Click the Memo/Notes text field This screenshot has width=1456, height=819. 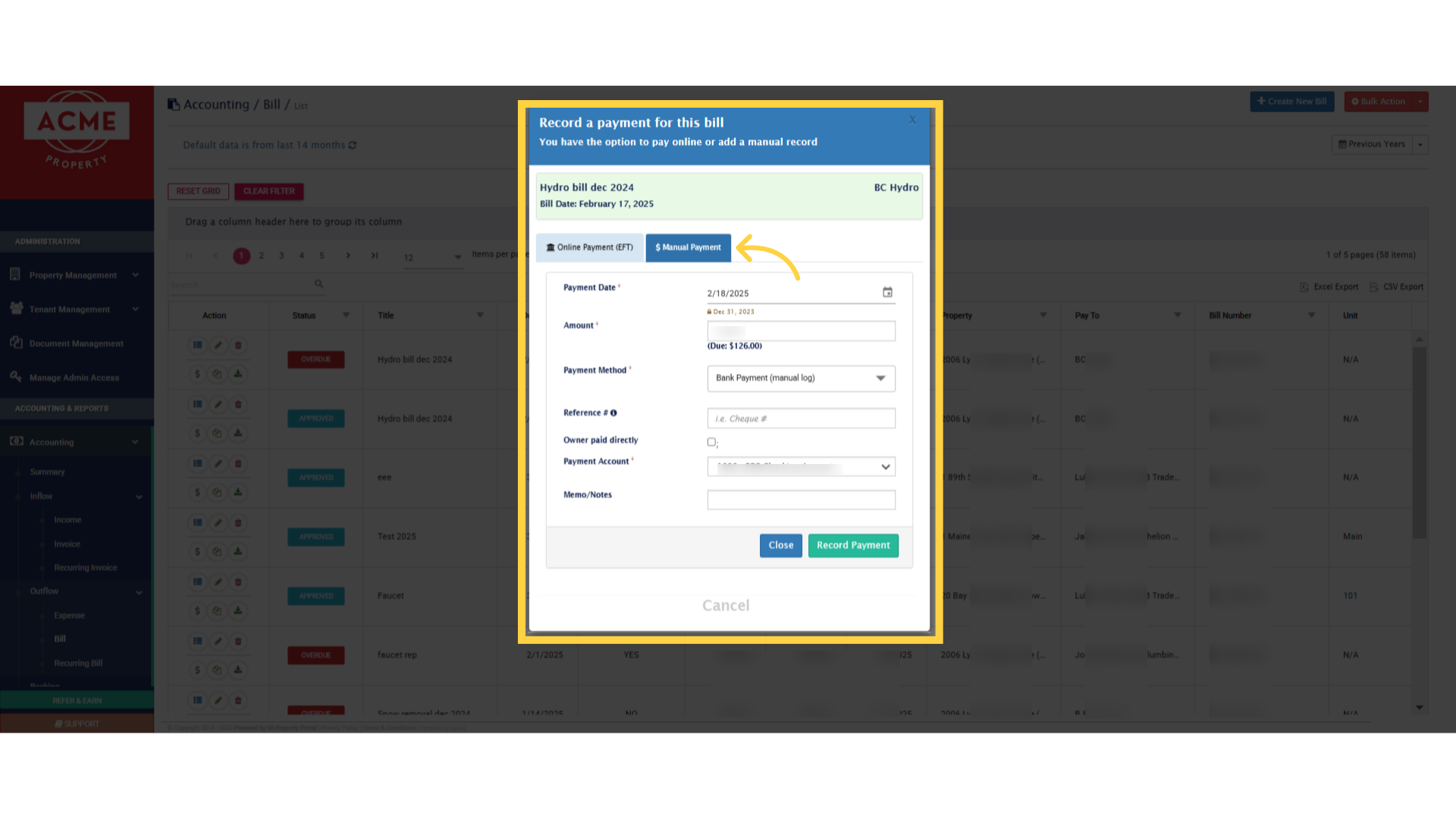tap(801, 499)
